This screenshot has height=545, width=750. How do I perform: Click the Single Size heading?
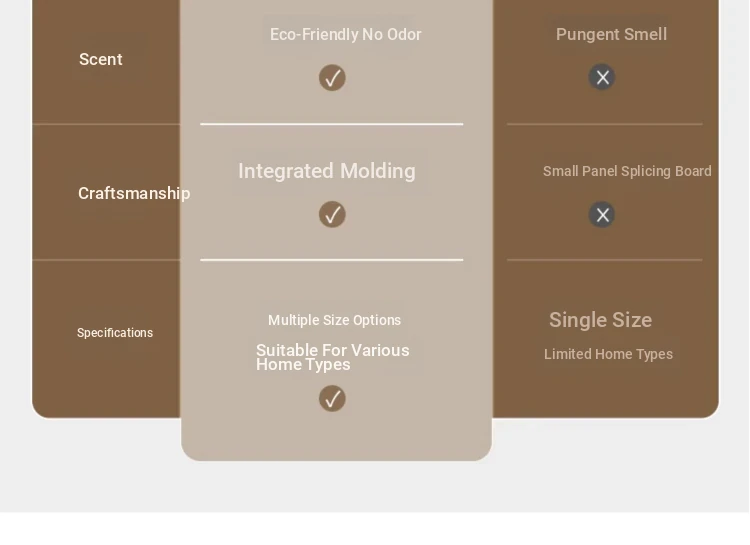point(600,320)
